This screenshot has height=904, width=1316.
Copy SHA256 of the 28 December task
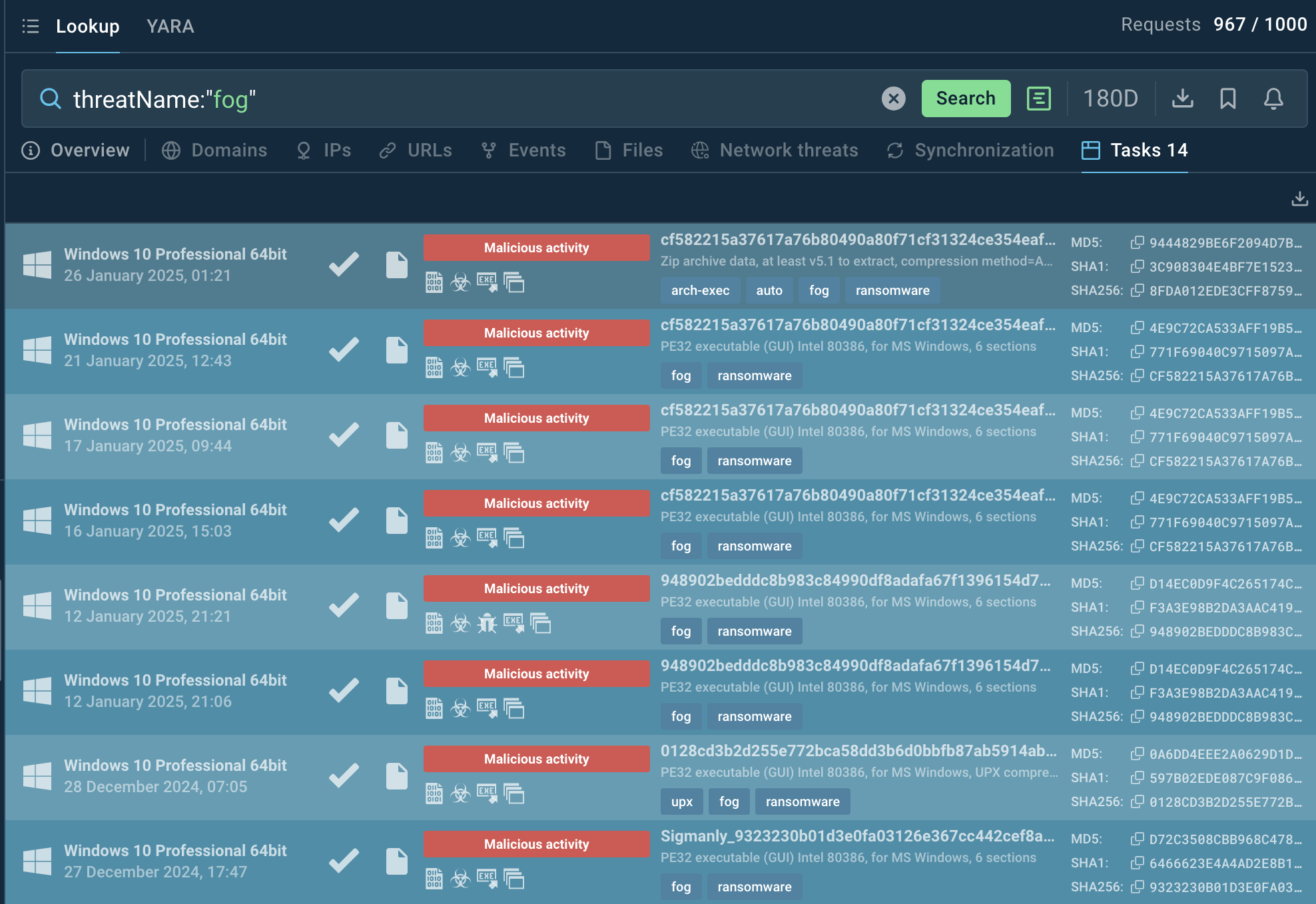click(1138, 801)
